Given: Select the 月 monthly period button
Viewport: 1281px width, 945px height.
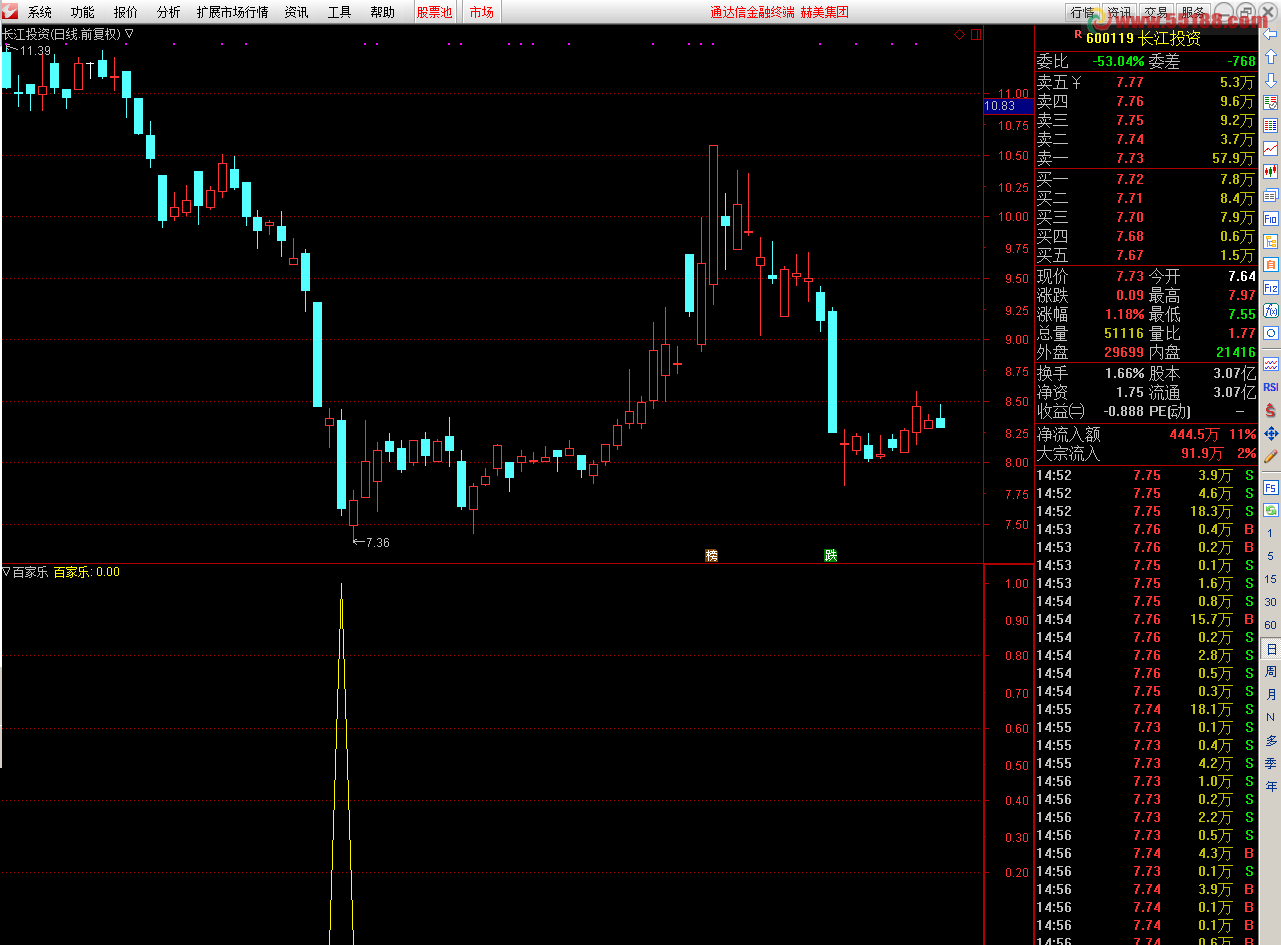Looking at the screenshot, I should pyautogui.click(x=1271, y=695).
